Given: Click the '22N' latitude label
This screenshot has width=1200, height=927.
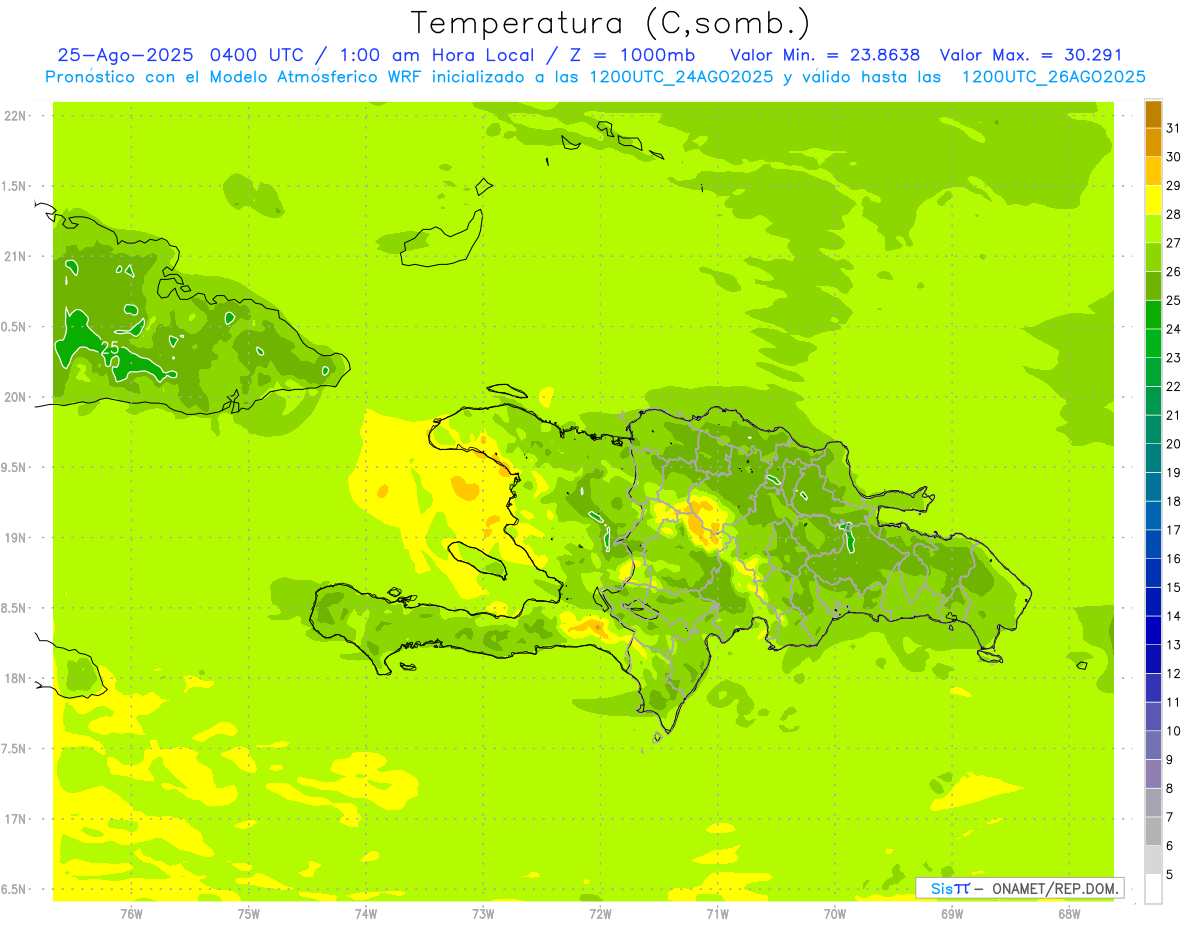Looking at the screenshot, I should (x=15, y=116).
